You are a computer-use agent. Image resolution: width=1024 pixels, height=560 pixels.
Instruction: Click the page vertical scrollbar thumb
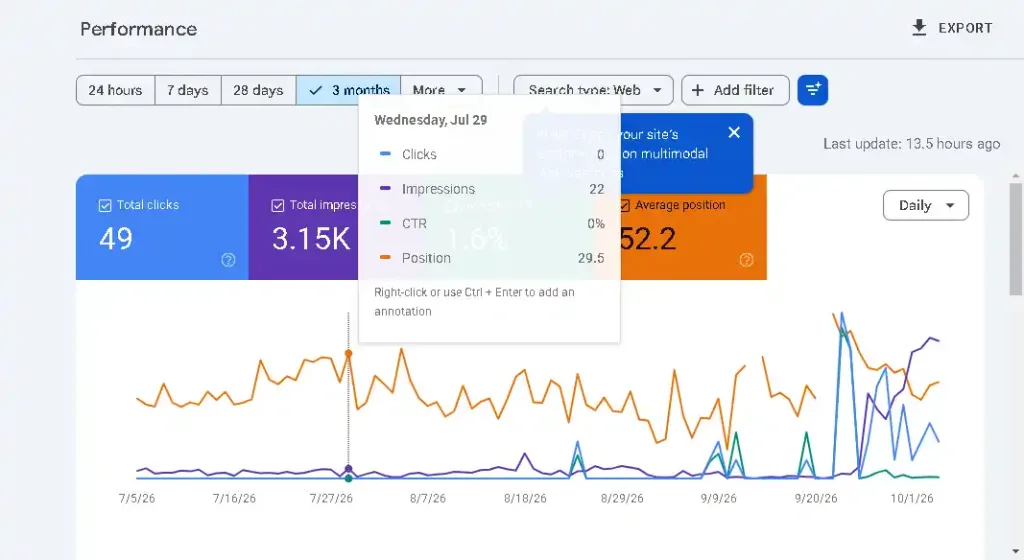1016,238
